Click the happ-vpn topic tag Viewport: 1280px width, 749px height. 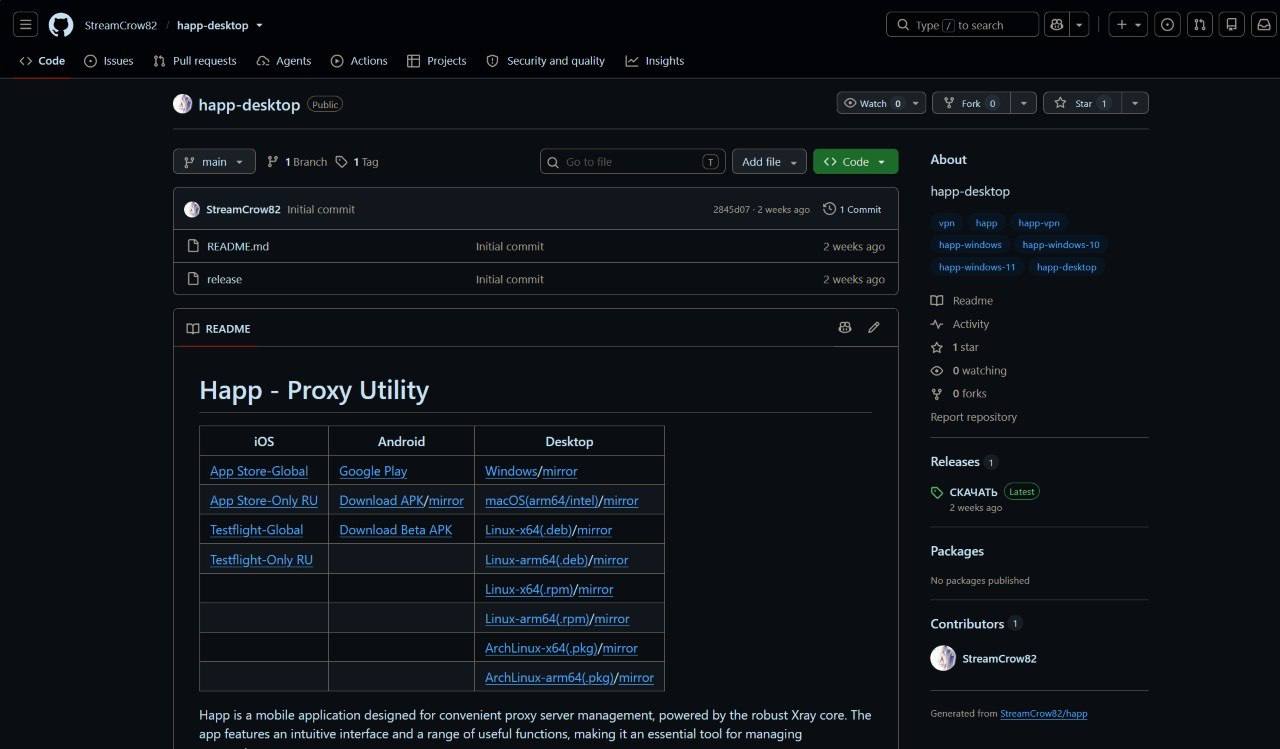click(x=1039, y=223)
